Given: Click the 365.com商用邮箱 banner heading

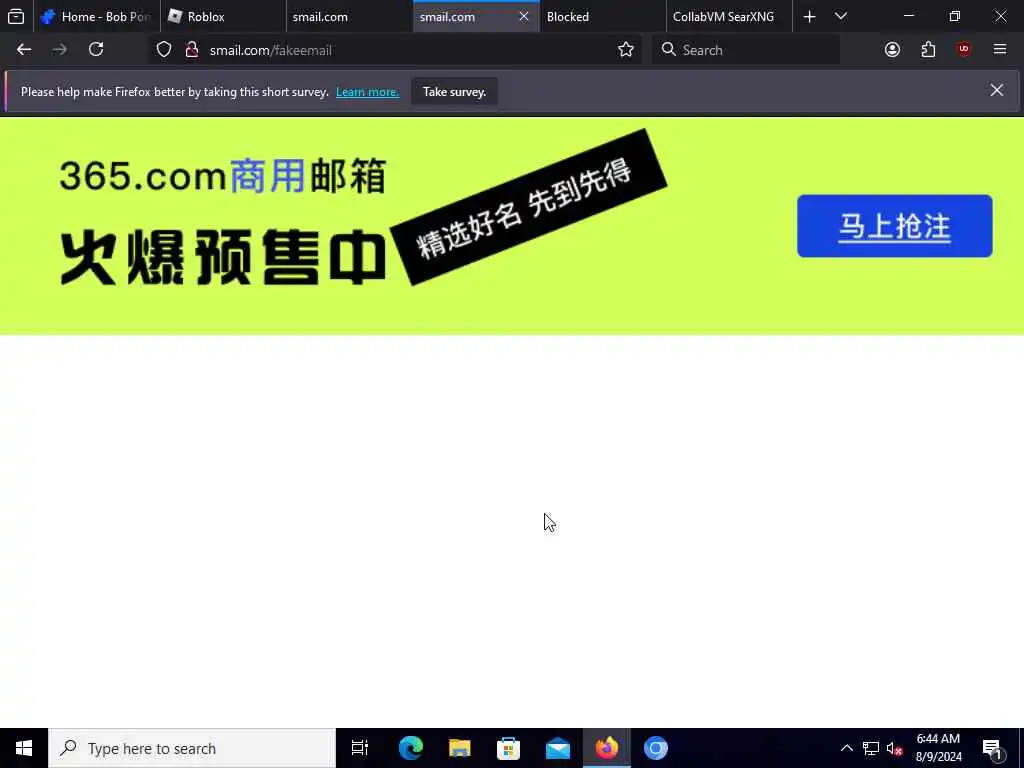Looking at the screenshot, I should click(x=223, y=176).
